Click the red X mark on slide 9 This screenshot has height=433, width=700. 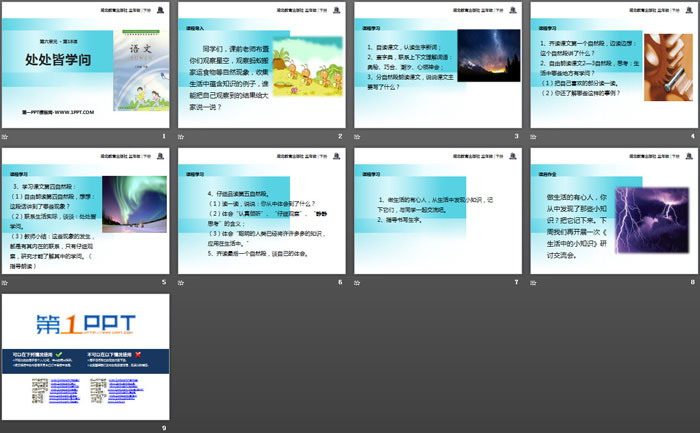[138, 354]
